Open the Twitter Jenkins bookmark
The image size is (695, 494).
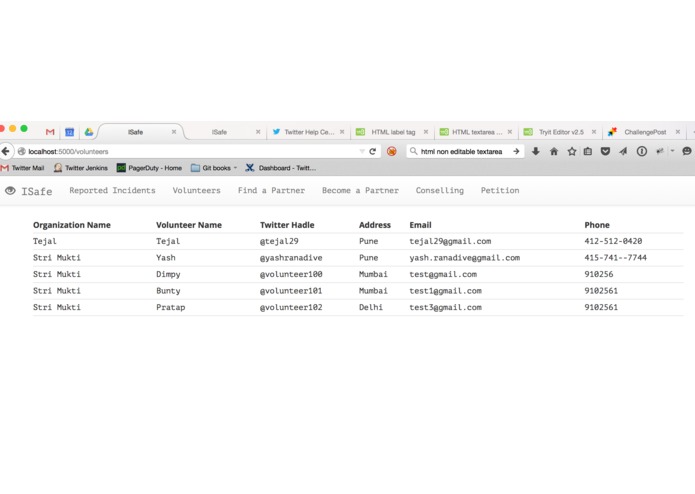[x=81, y=168]
